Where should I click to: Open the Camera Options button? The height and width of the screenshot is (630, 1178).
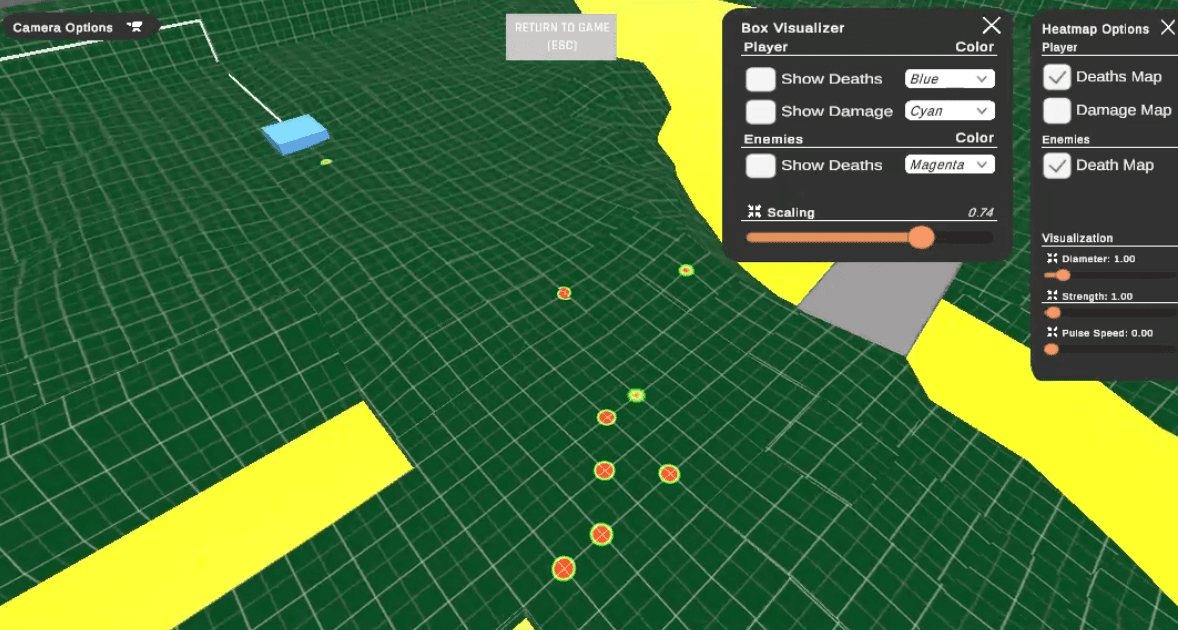coord(79,28)
